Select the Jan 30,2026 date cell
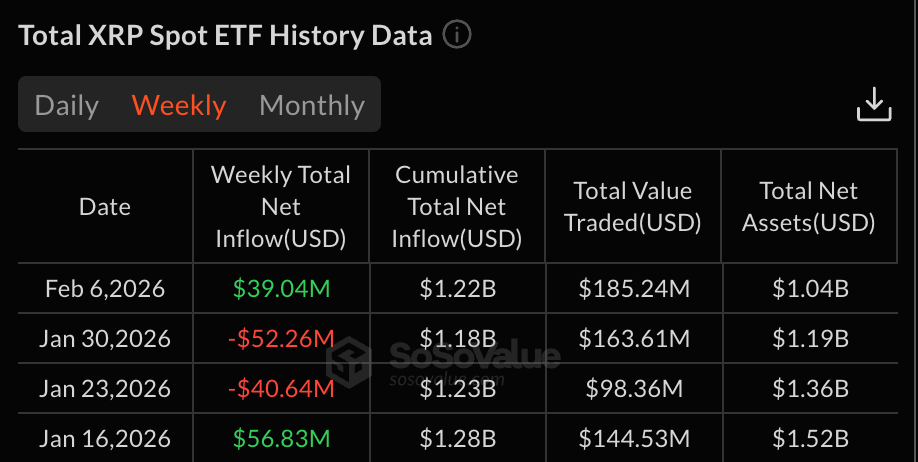The width and height of the screenshot is (918, 462). point(105,339)
